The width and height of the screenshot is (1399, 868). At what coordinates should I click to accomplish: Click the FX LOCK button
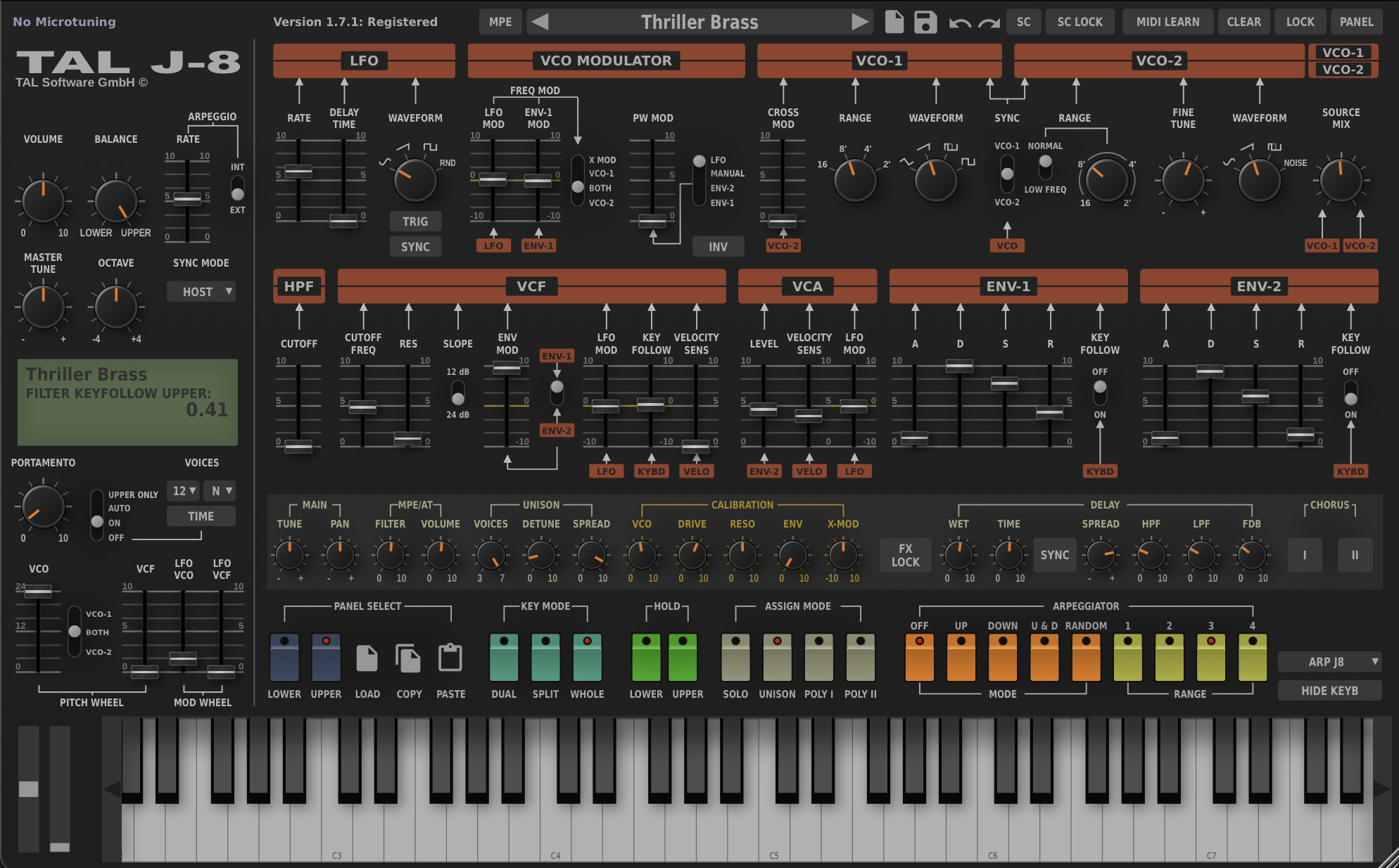pos(905,555)
